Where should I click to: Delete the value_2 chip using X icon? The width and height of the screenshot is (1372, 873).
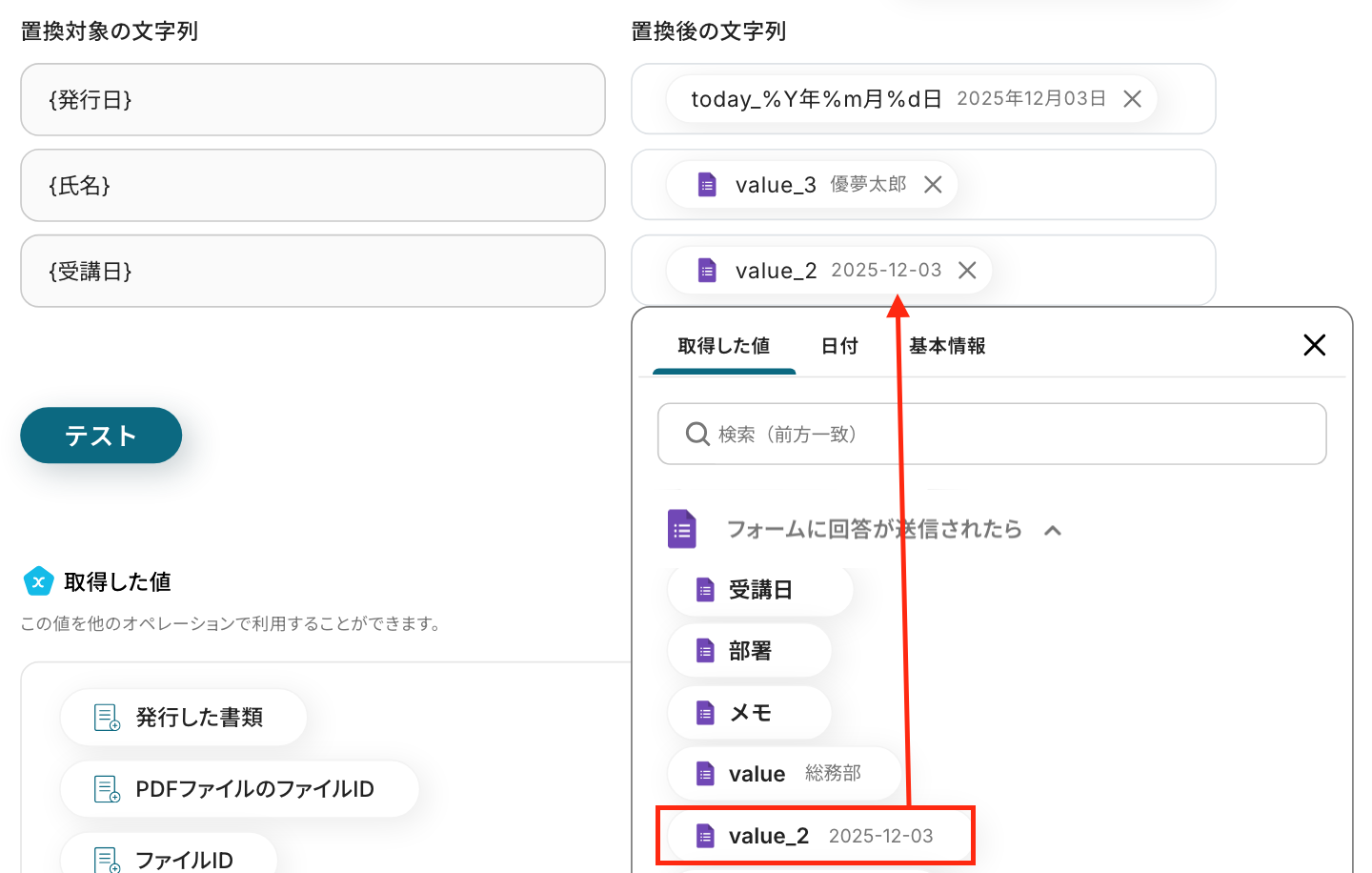(x=967, y=271)
